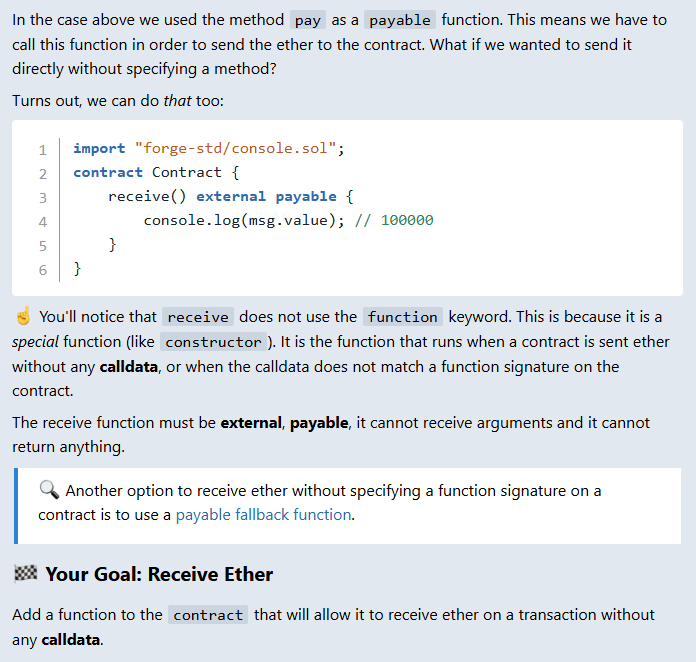
Task: Click the "Your Goal: Receive Ether" heading
Action: (159, 574)
